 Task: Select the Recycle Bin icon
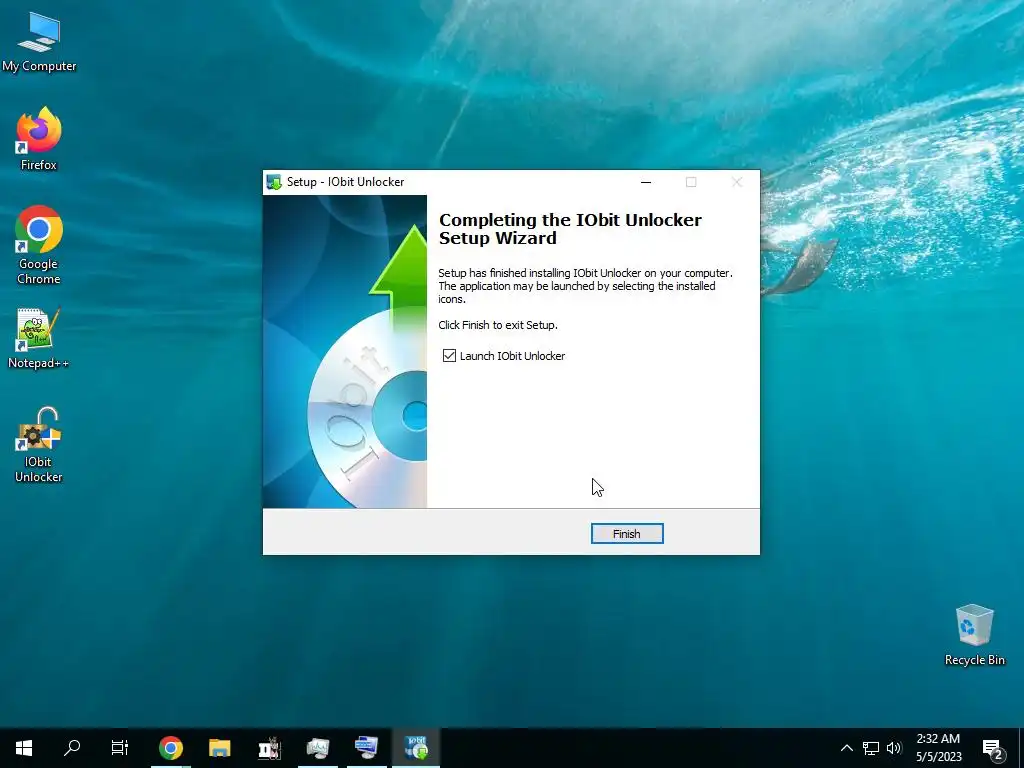coord(974,635)
